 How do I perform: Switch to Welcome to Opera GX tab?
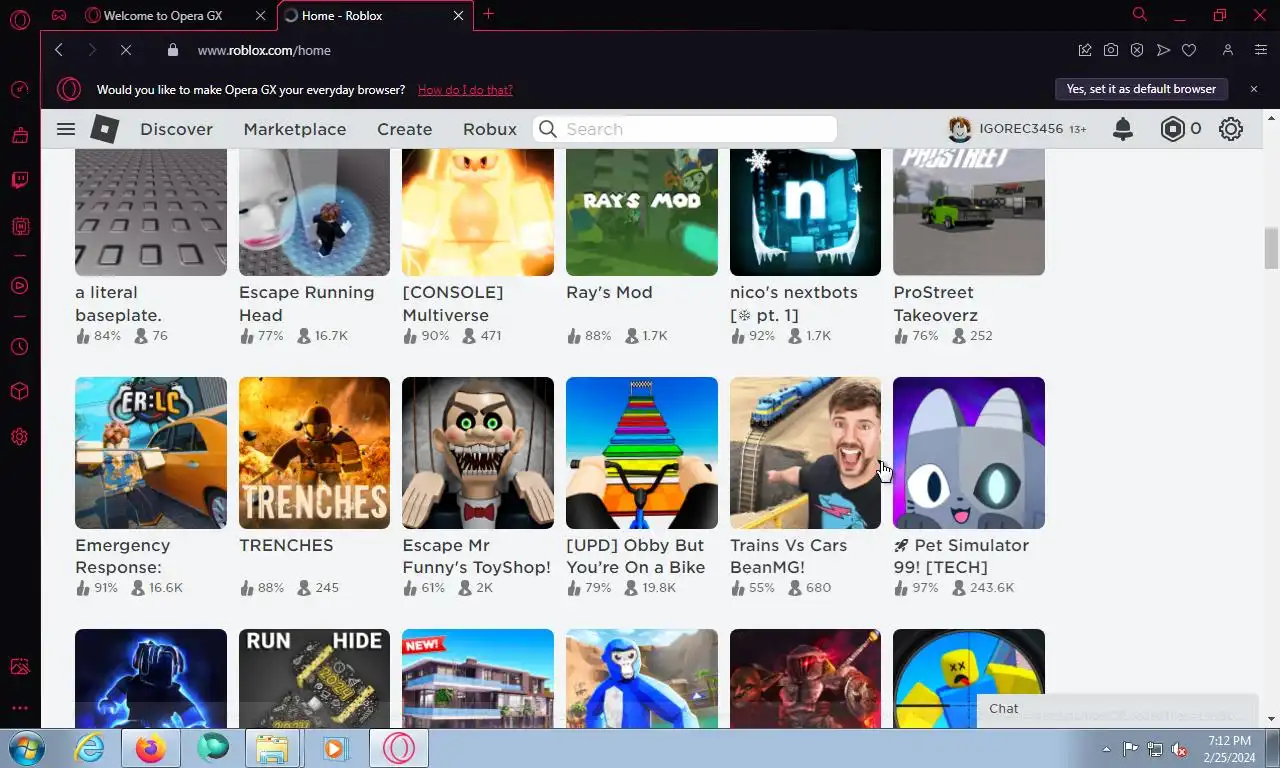coord(176,15)
